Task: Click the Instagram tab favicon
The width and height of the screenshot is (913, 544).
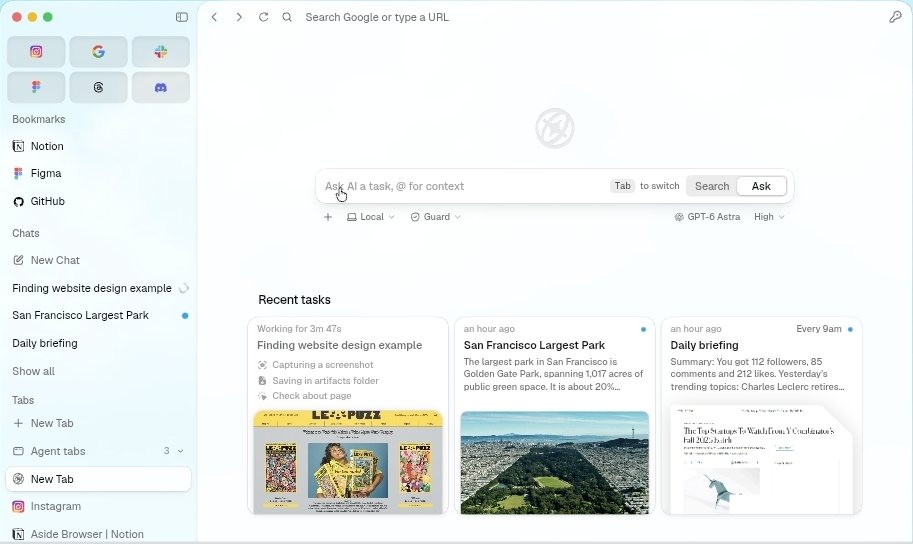Action: pos(18,507)
